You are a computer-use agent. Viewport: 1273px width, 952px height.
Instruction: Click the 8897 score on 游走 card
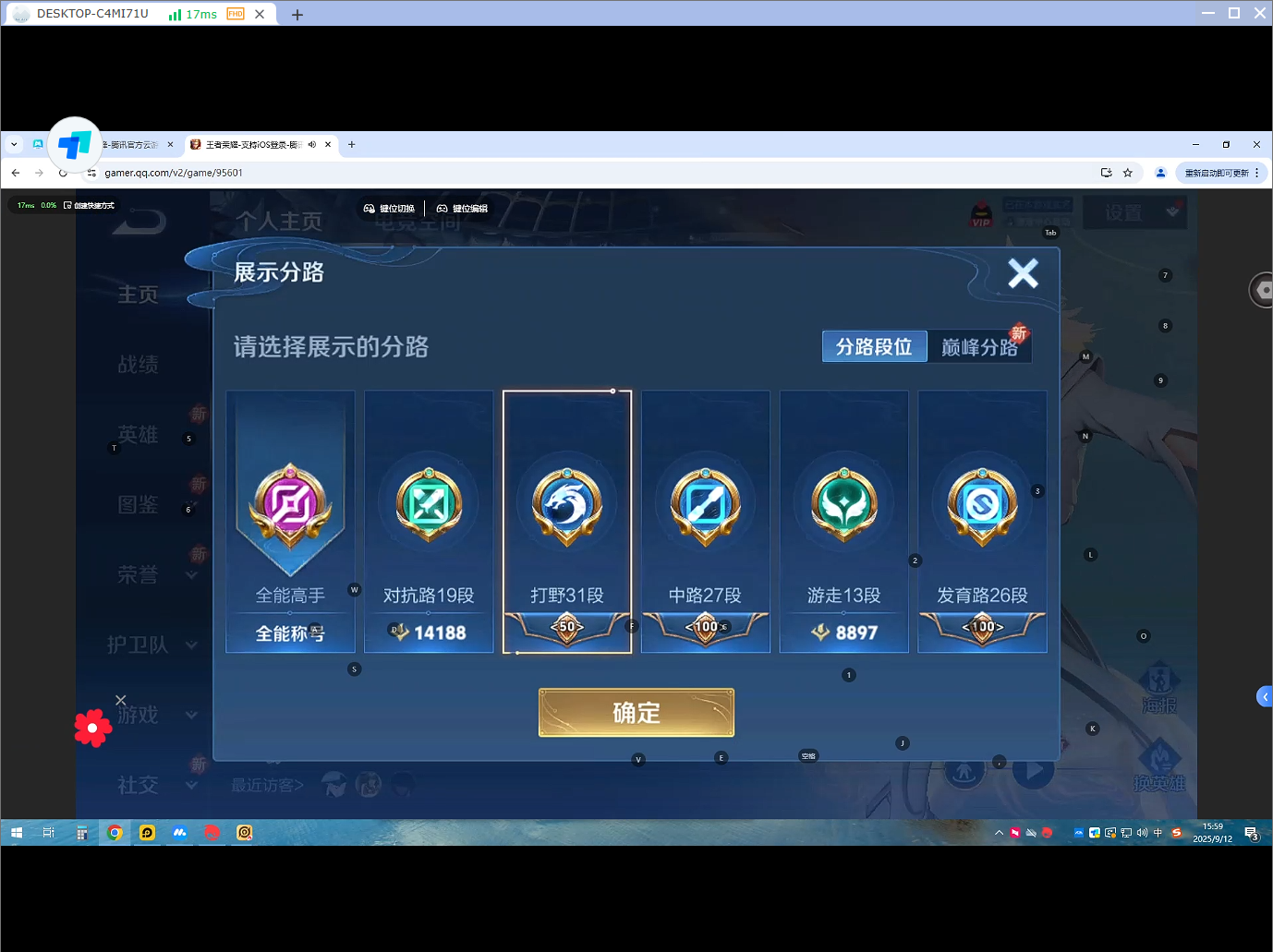point(856,633)
